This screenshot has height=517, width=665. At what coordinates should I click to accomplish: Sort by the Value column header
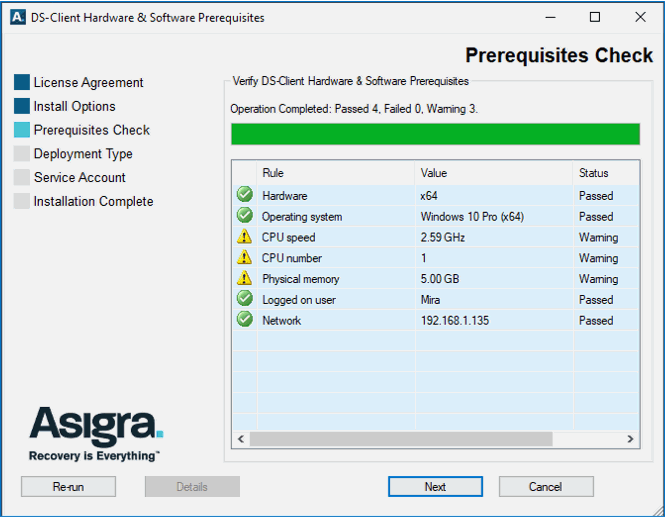[x=494, y=173]
